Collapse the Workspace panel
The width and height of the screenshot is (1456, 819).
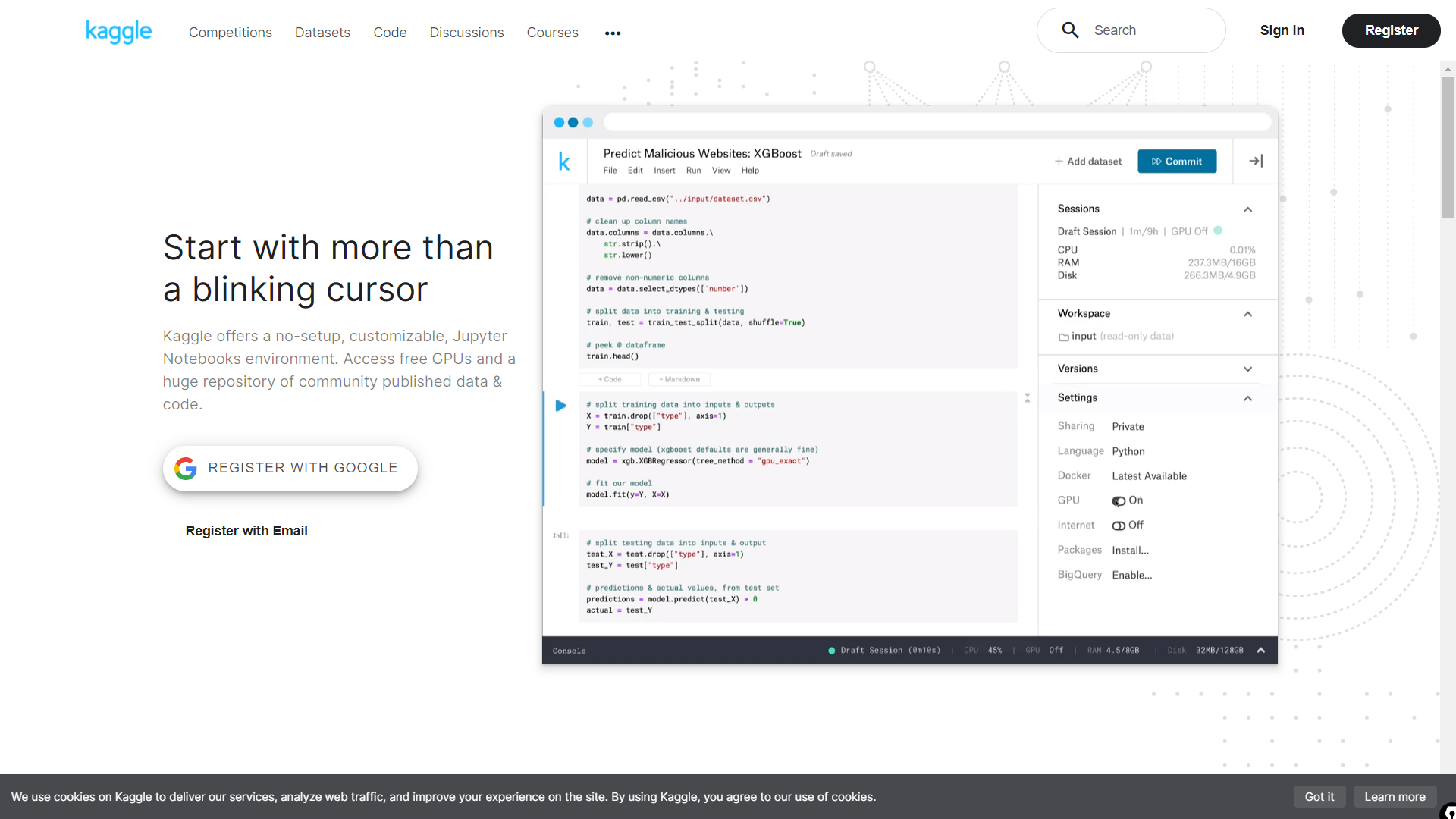coord(1248,314)
